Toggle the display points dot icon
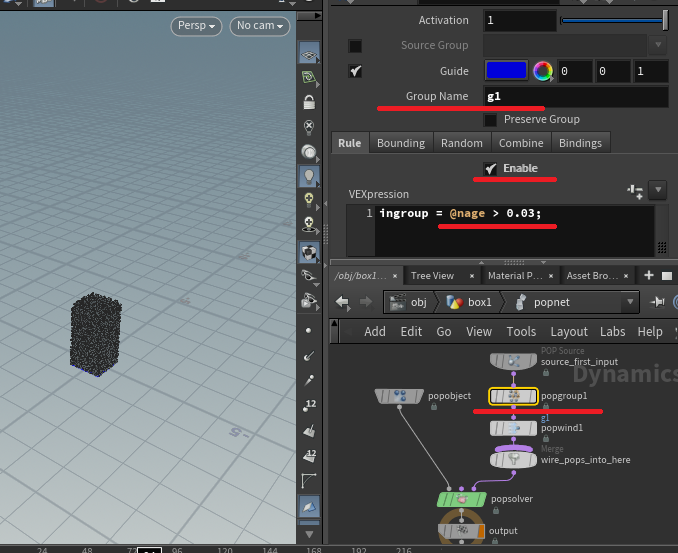Image resolution: width=678 pixels, height=553 pixels. click(x=309, y=331)
